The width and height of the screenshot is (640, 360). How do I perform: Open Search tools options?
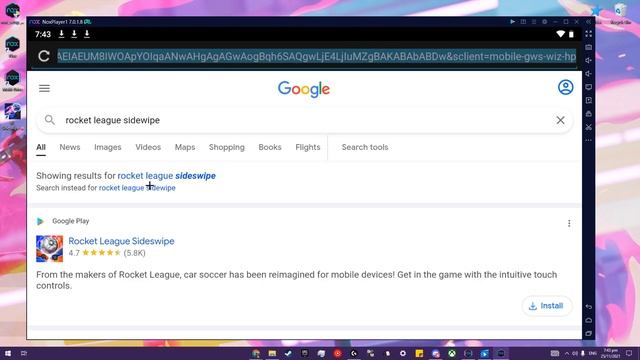(x=365, y=147)
